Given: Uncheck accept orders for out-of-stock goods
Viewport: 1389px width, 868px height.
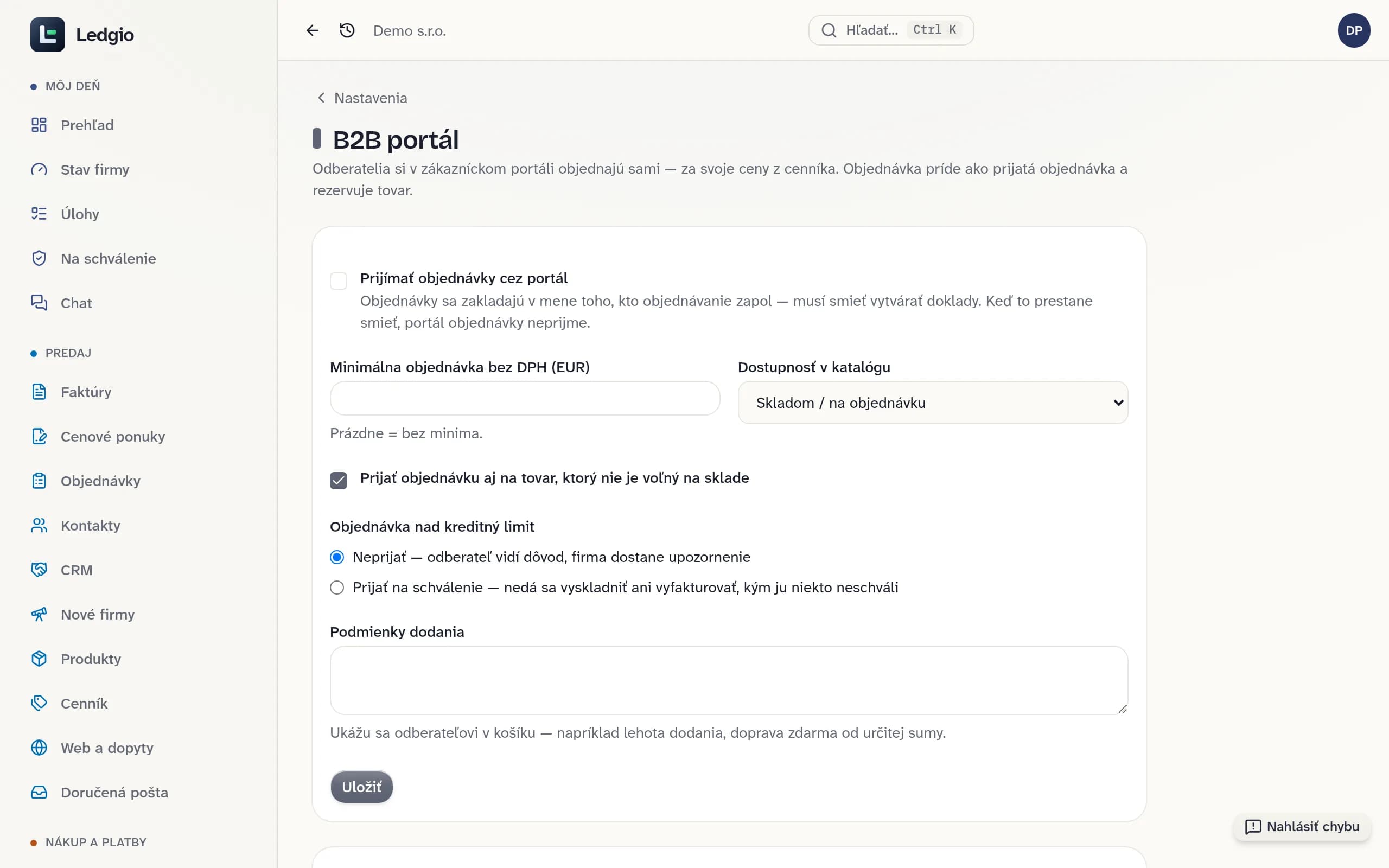Looking at the screenshot, I should point(339,481).
